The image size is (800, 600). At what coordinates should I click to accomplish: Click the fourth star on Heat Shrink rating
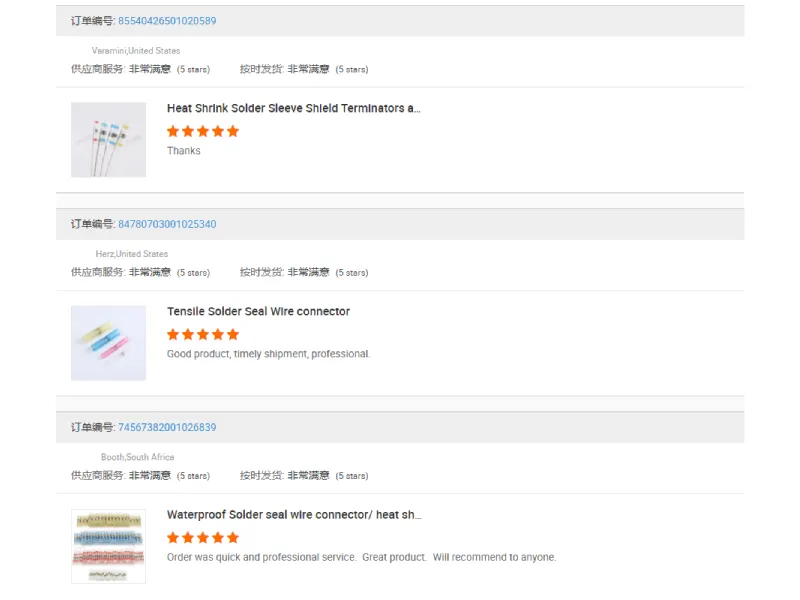pos(219,131)
